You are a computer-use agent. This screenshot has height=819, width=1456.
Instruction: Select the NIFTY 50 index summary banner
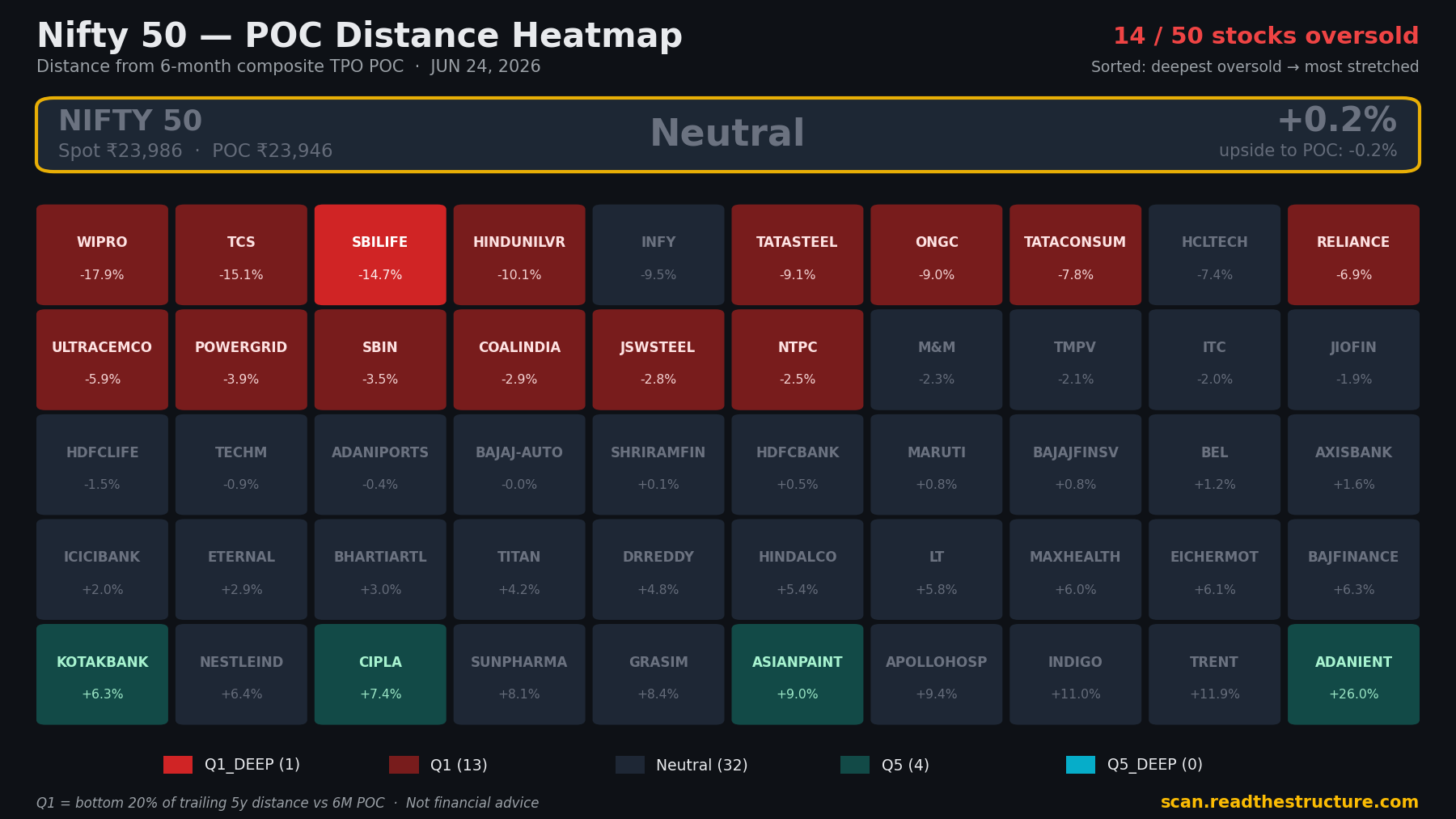coord(728,135)
